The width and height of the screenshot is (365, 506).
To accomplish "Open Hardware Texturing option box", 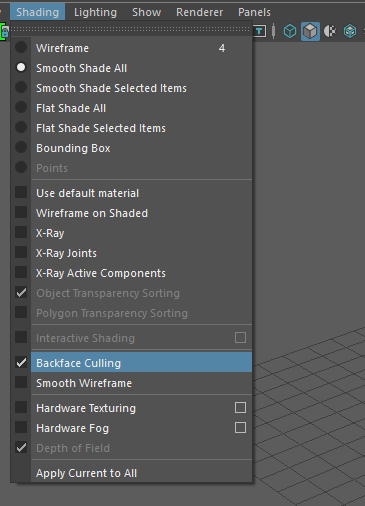I will point(240,407).
